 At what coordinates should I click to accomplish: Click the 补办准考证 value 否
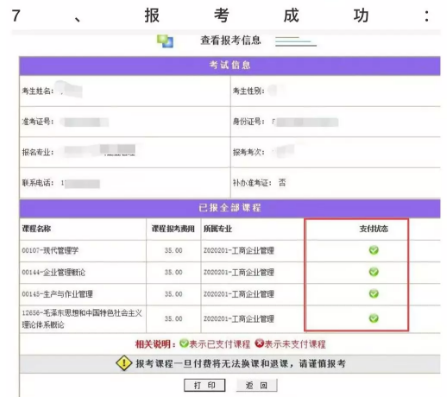[x=282, y=182]
